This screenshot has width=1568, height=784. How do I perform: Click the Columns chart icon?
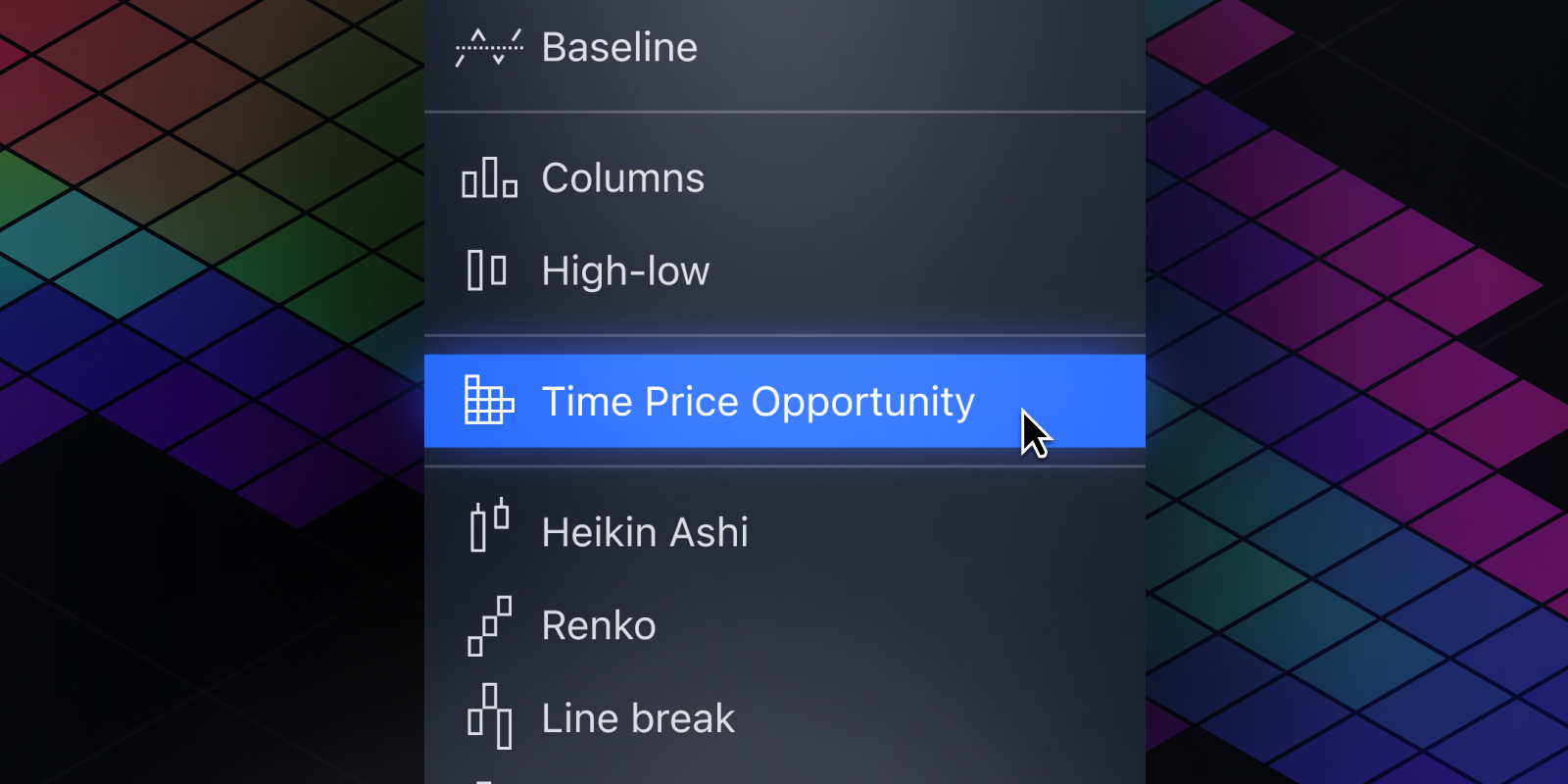pos(489,178)
